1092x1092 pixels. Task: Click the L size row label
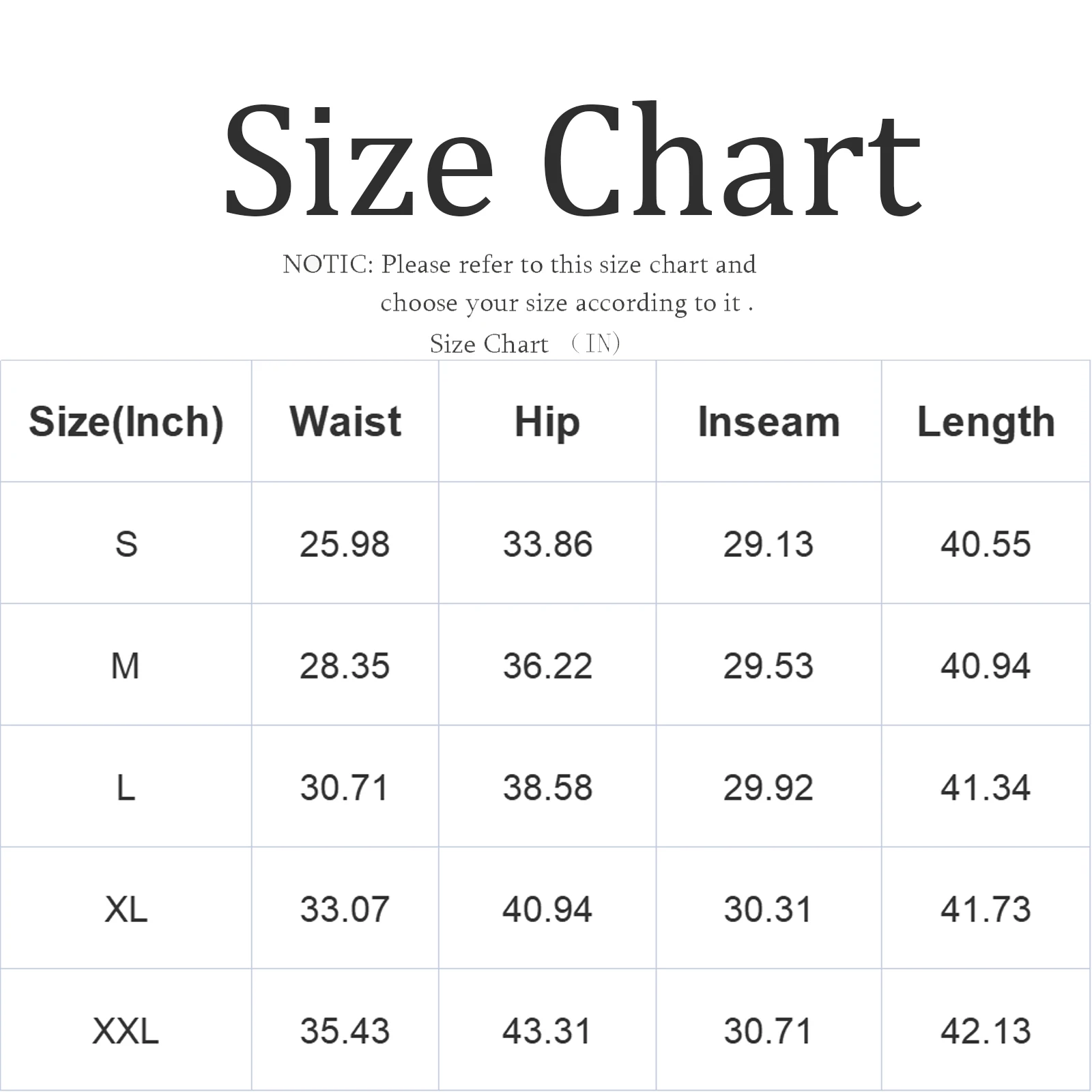pos(126,788)
